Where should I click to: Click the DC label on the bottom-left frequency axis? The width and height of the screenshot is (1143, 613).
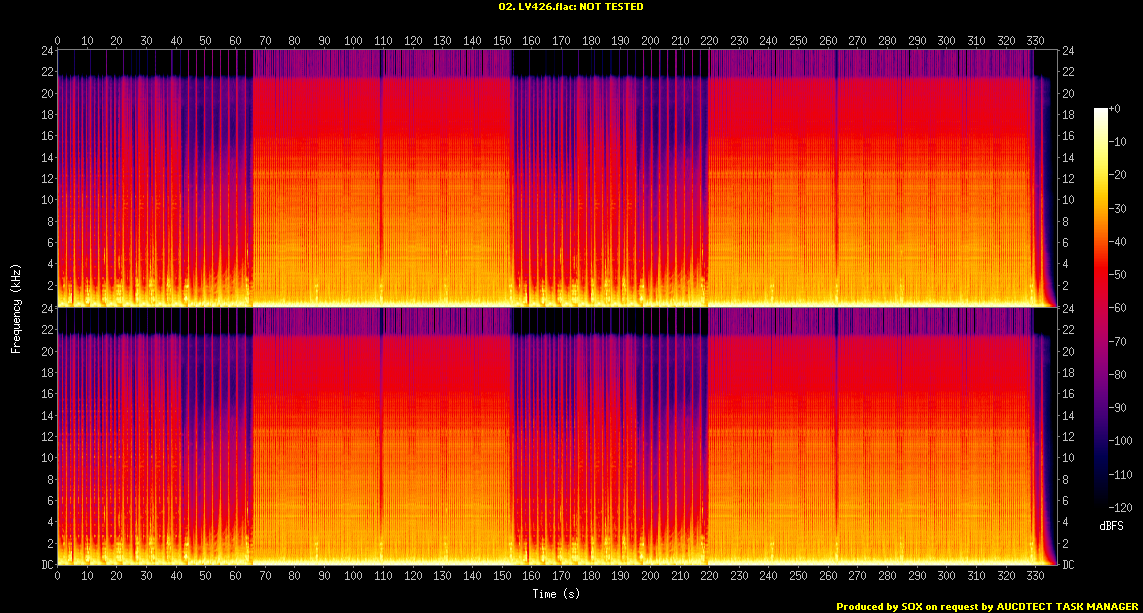tap(46, 565)
